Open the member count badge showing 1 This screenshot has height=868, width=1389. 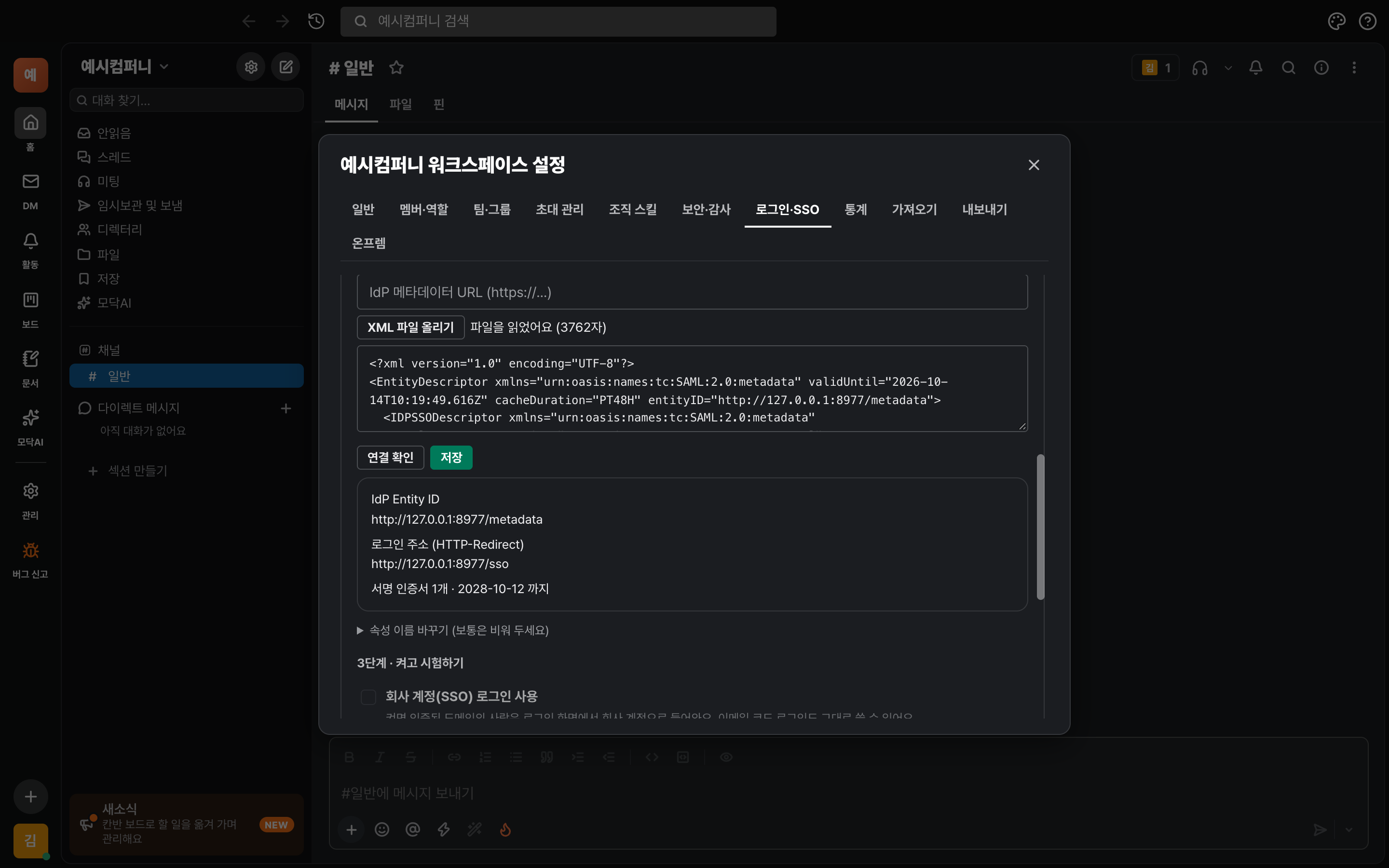(1156, 68)
